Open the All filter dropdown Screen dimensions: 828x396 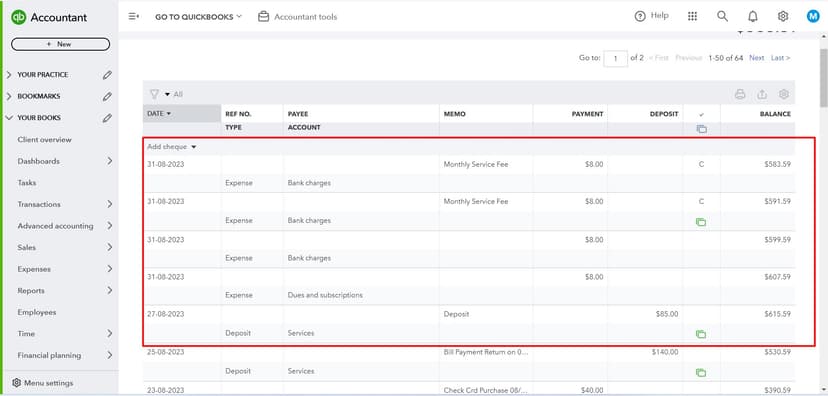pos(174,95)
